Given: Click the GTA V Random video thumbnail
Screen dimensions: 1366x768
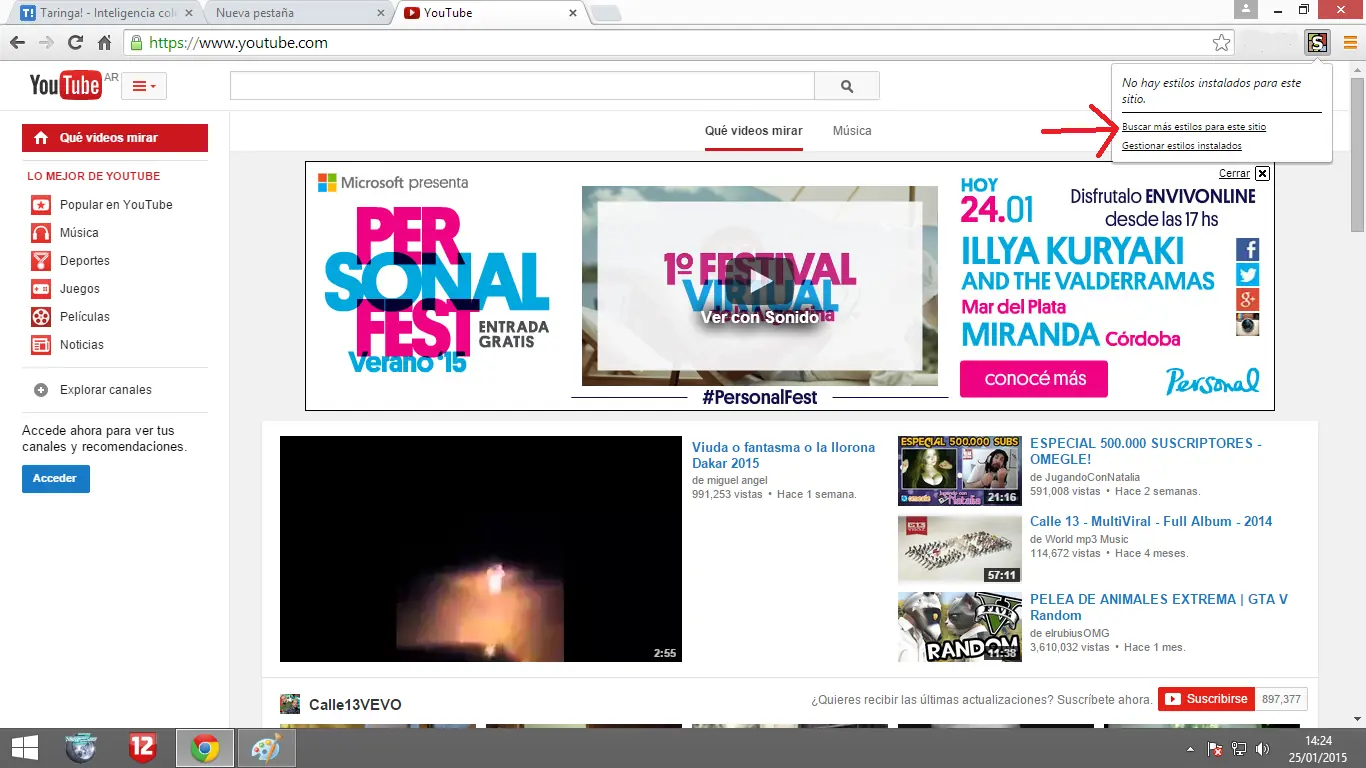Looking at the screenshot, I should coord(959,627).
